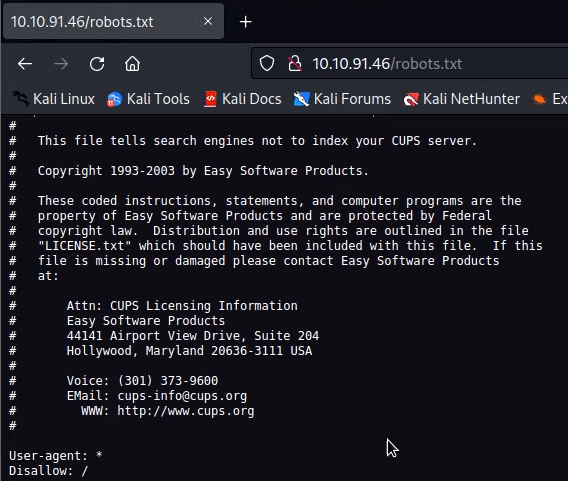Click the insecure connection padlock icon
Viewport: 568px width, 481px height.
click(x=295, y=63)
